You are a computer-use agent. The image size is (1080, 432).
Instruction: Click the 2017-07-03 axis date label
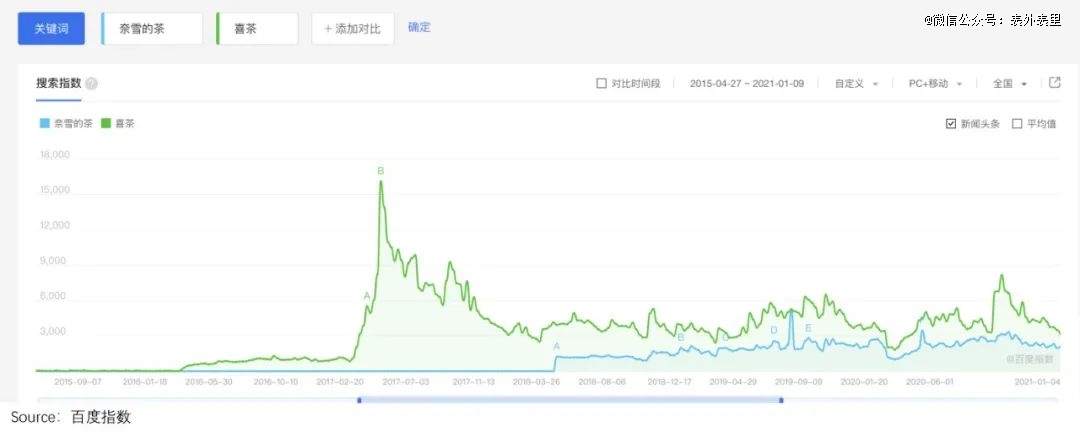(x=406, y=381)
